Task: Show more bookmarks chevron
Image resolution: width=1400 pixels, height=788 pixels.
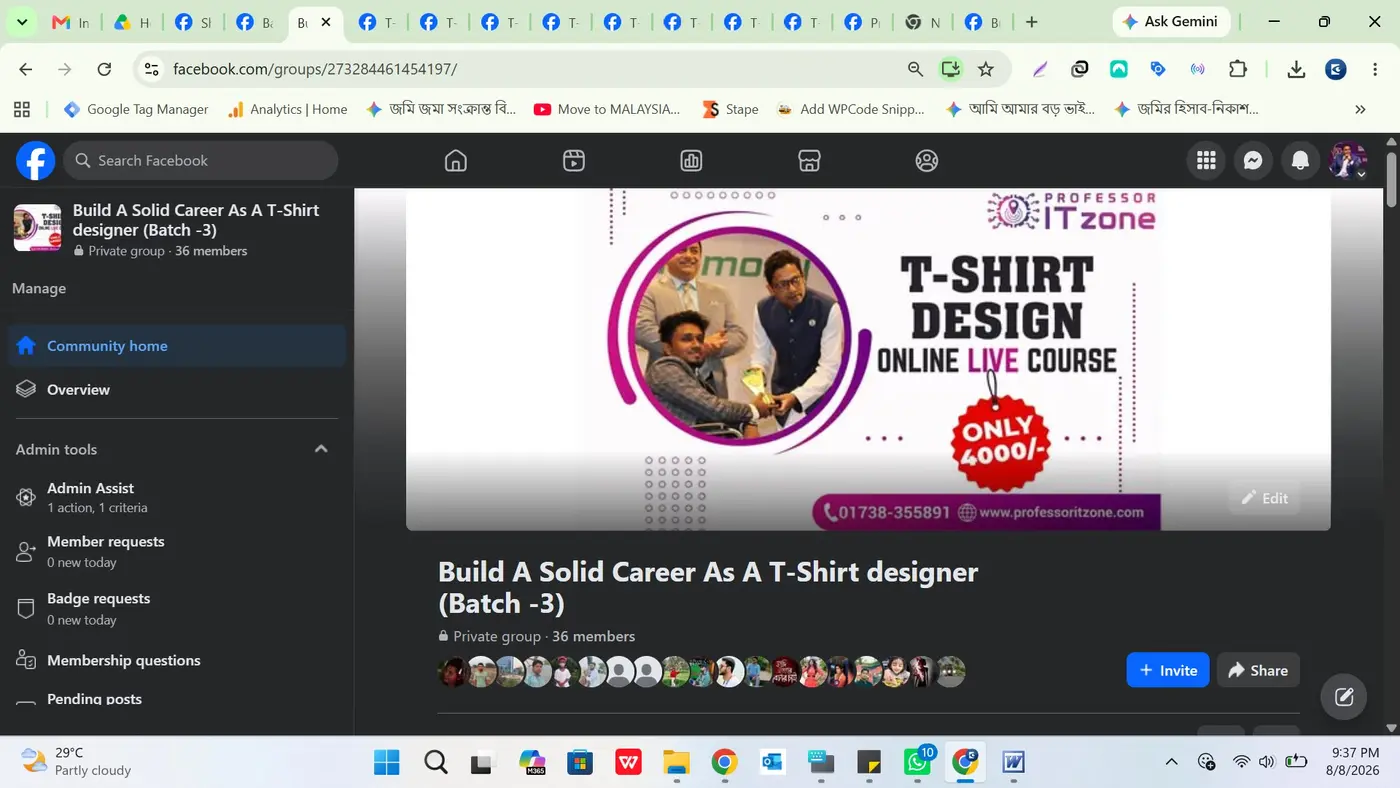Action: 1360,109
